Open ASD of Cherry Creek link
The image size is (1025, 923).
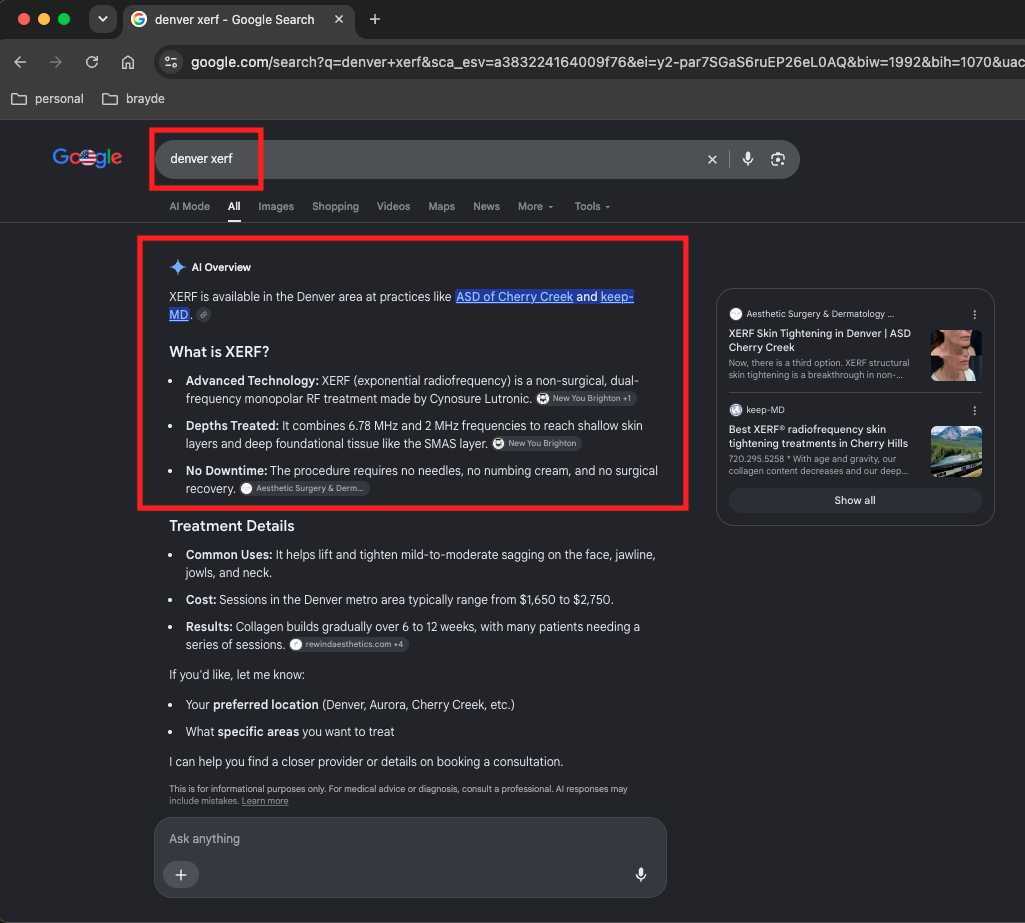514,297
